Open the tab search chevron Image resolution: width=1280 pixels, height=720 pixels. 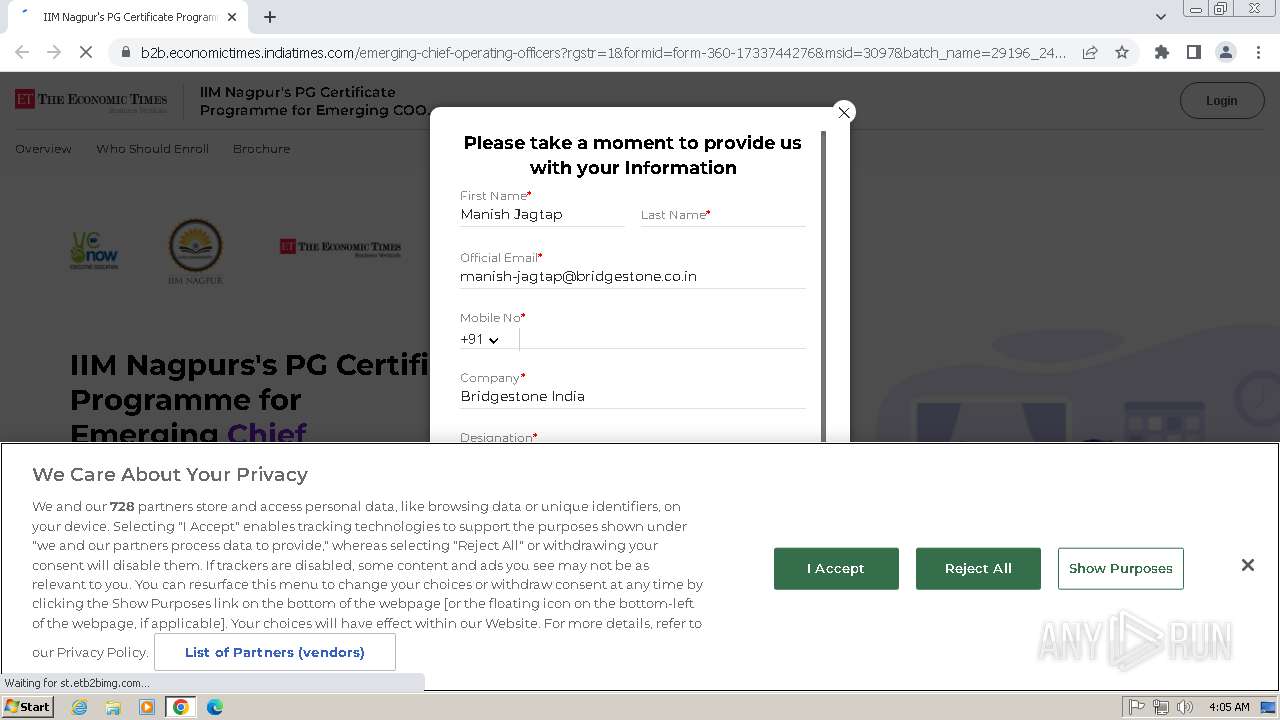click(1160, 17)
